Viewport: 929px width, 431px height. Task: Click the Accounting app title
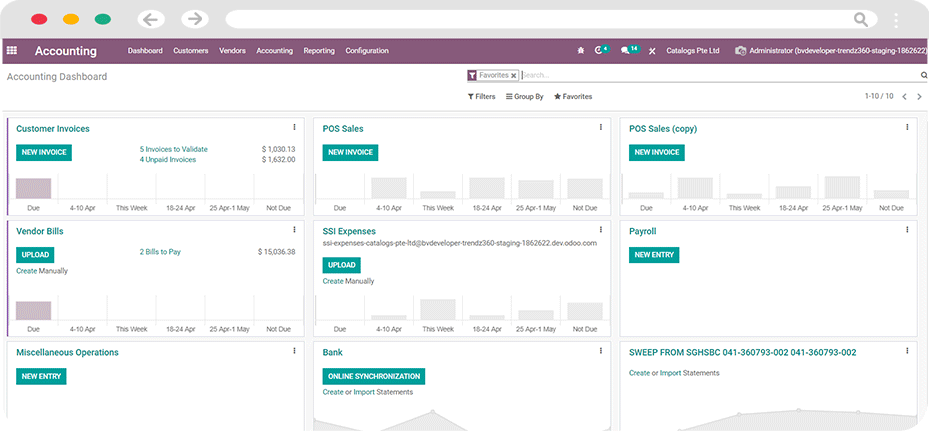(65, 51)
